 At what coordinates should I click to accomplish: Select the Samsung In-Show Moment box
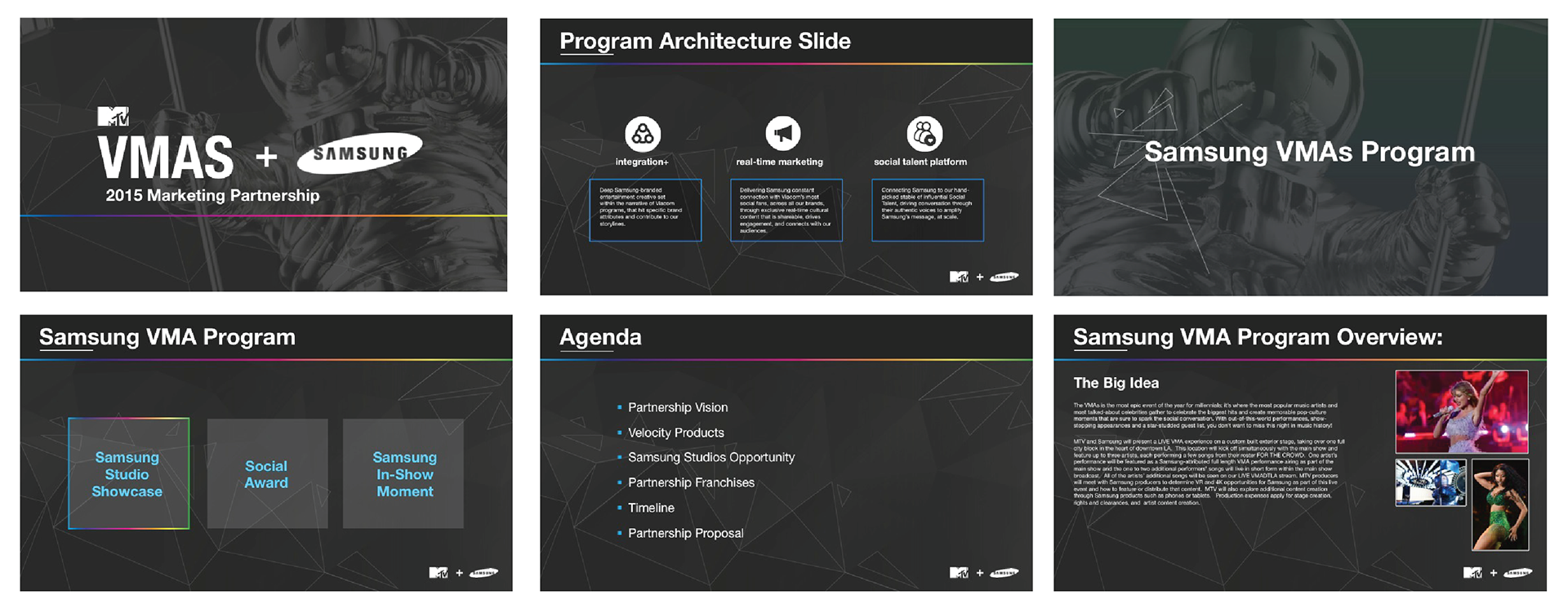coord(403,473)
